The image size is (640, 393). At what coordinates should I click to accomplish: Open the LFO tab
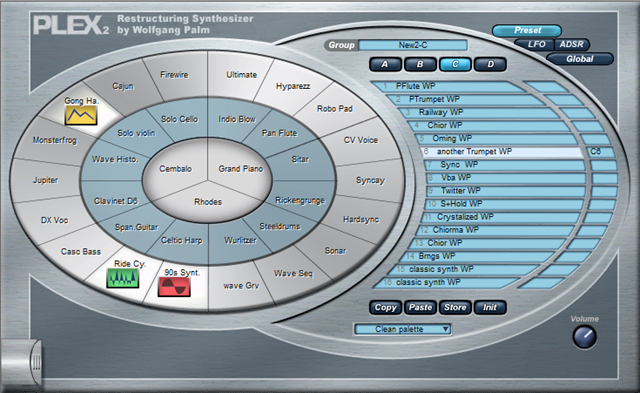point(536,44)
